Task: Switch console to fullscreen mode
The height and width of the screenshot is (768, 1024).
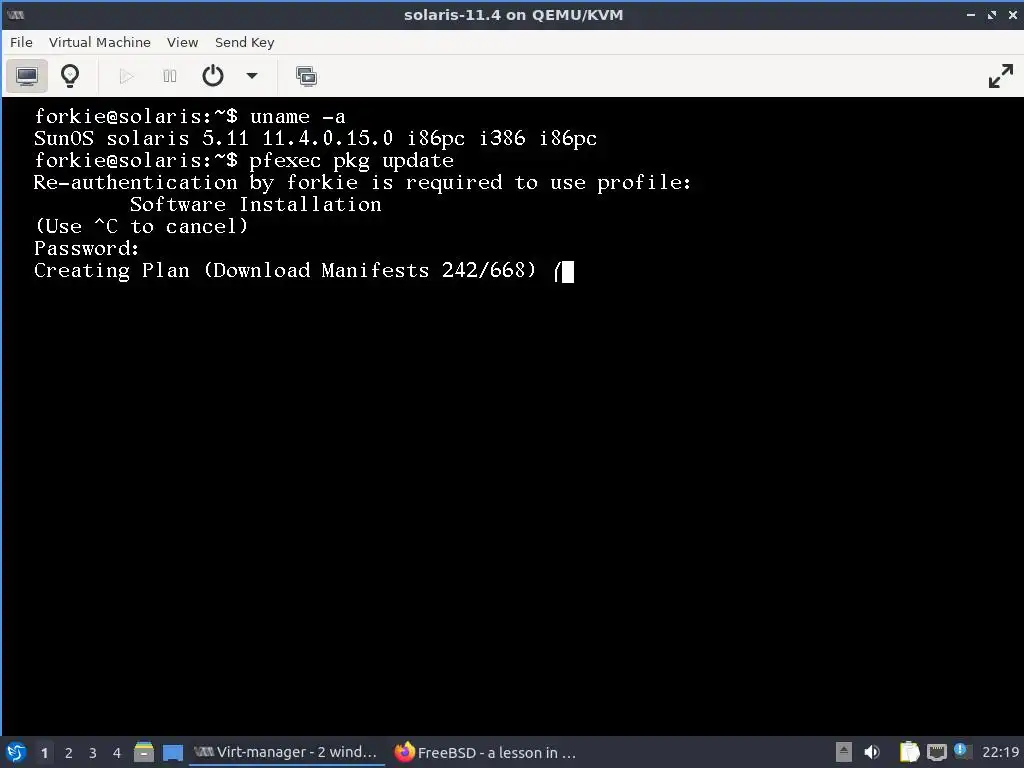Action: pyautogui.click(x=1000, y=76)
